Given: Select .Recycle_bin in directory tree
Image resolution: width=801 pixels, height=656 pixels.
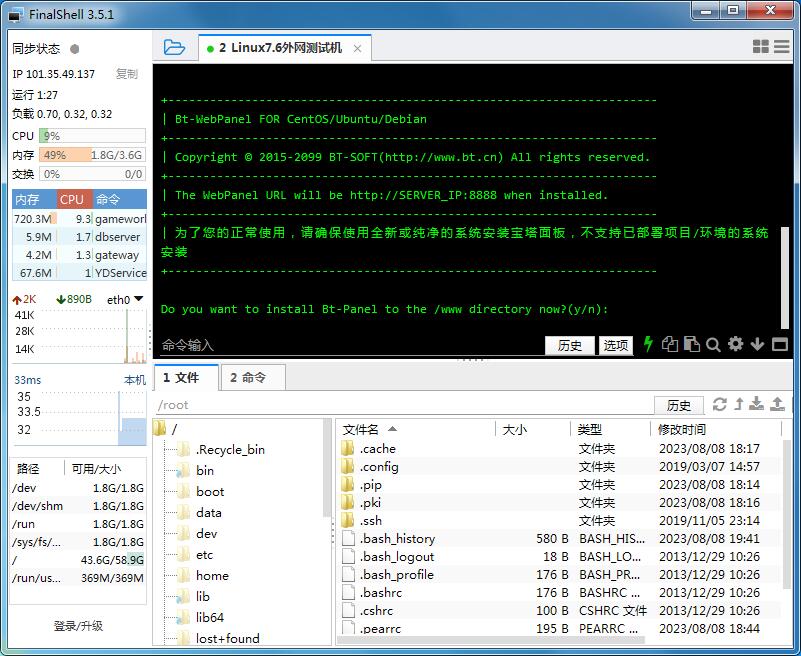Looking at the screenshot, I should pyautogui.click(x=230, y=450).
